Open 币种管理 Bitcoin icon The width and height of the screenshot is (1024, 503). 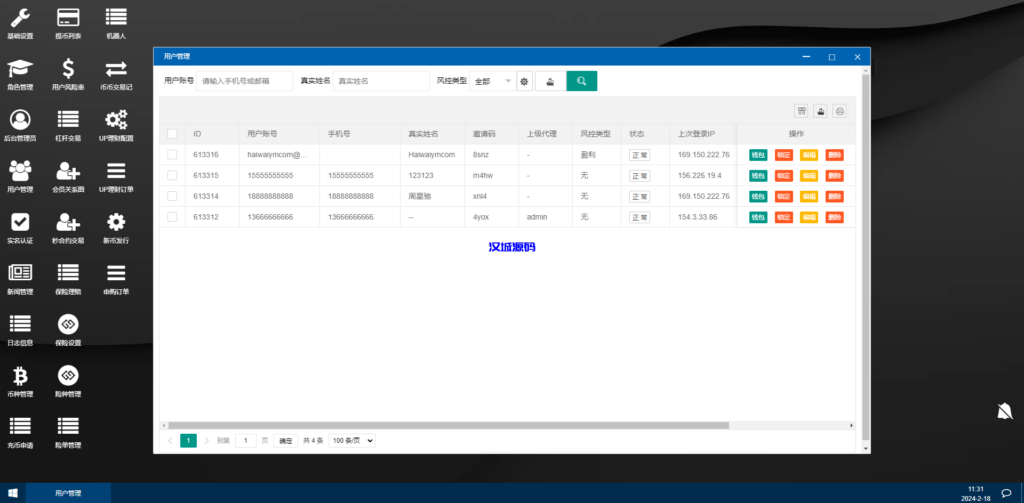(20, 376)
